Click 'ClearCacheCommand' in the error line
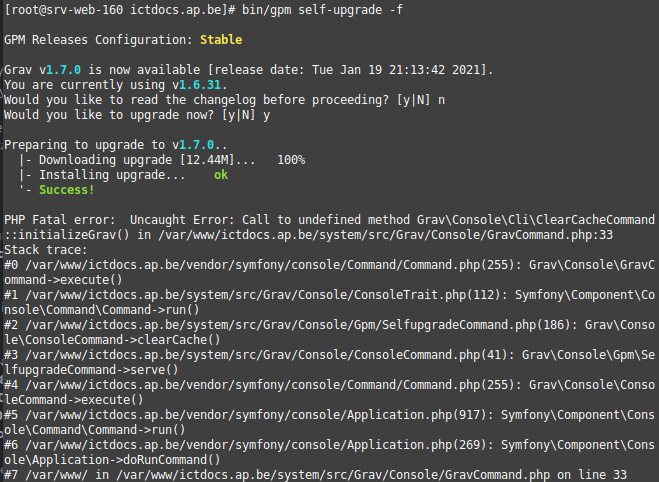 [596, 220]
